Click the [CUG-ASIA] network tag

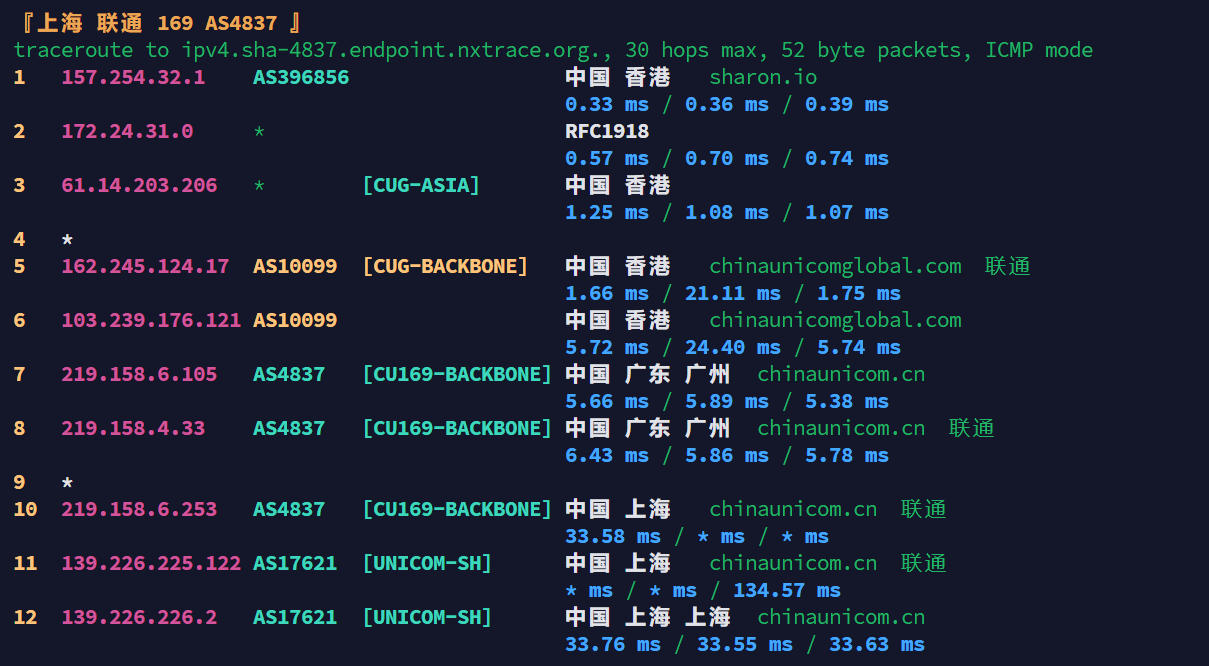(421, 185)
